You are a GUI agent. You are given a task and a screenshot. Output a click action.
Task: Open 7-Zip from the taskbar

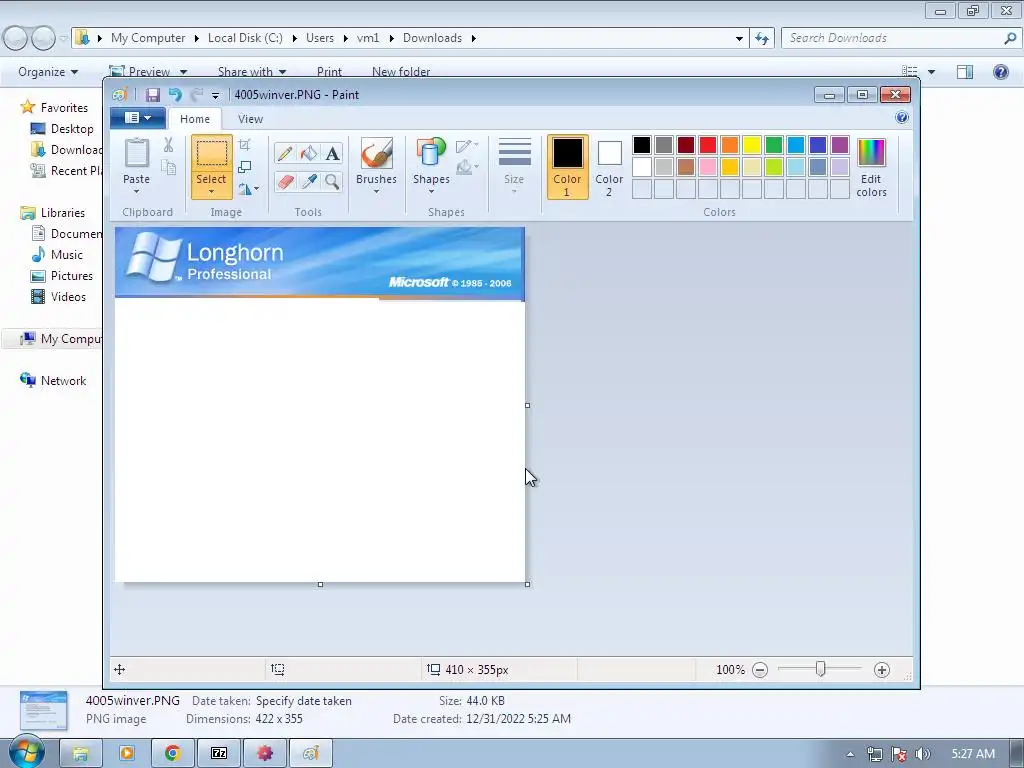(219, 753)
